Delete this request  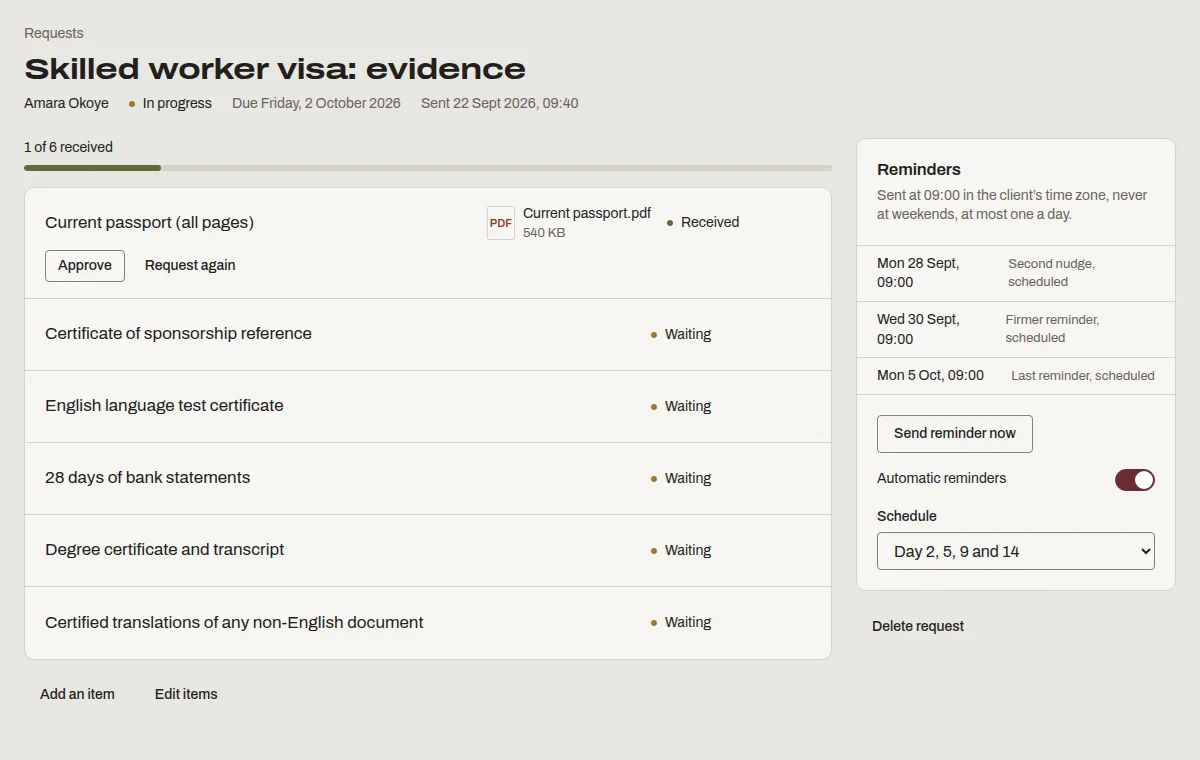(918, 626)
